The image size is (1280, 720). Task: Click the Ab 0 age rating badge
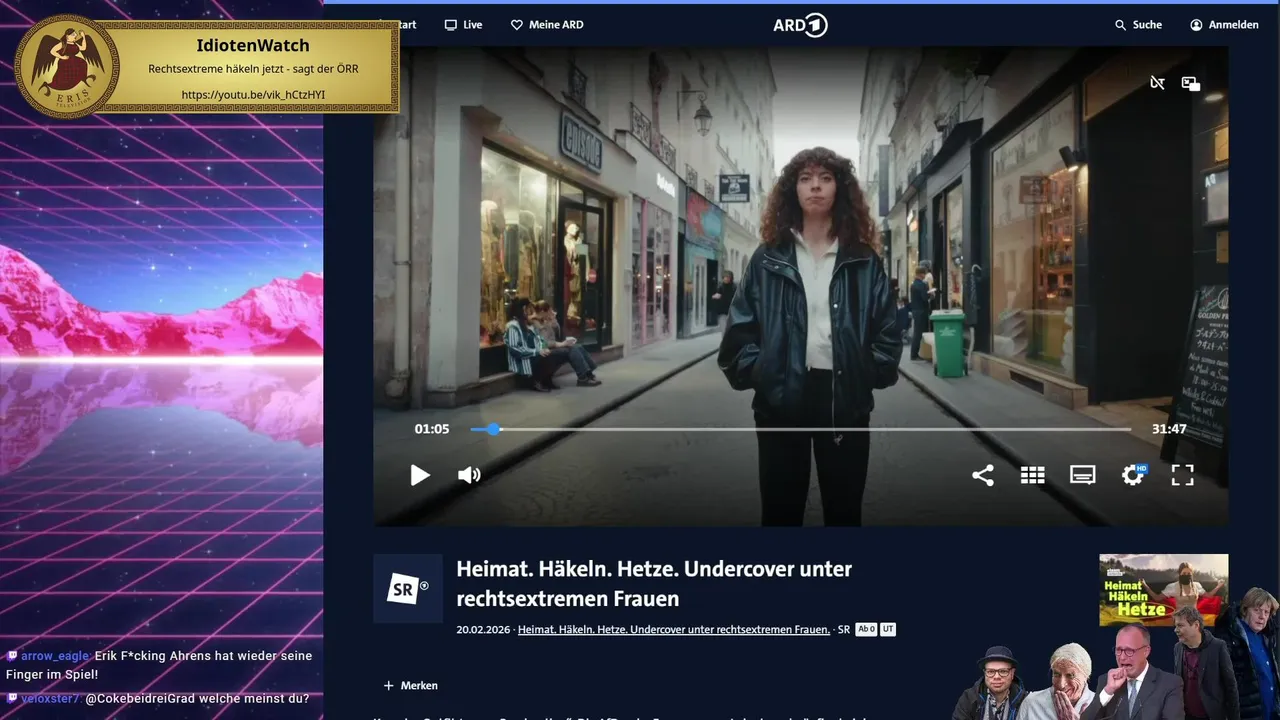[866, 630]
